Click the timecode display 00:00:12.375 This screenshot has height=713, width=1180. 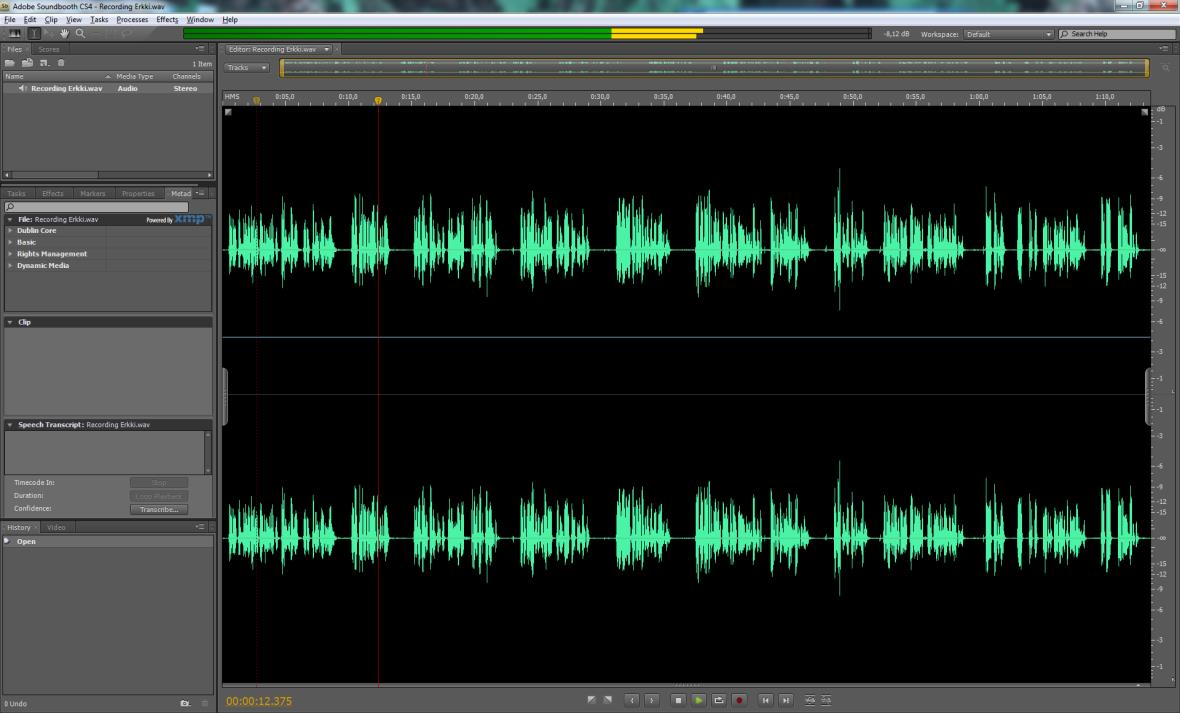(x=259, y=701)
